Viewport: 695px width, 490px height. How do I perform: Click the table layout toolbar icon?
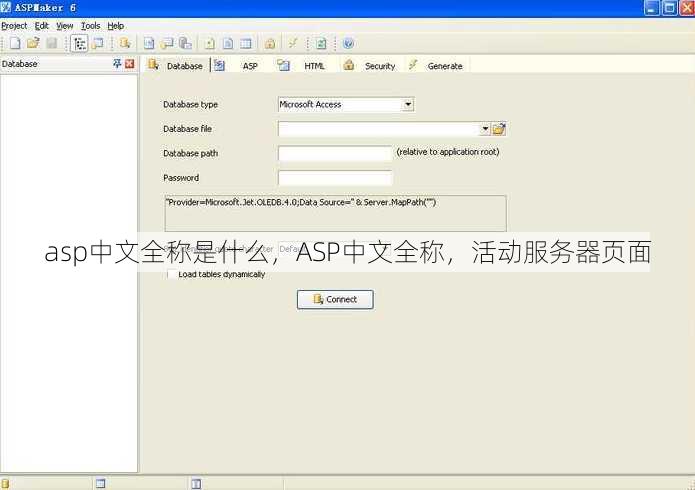pos(246,43)
